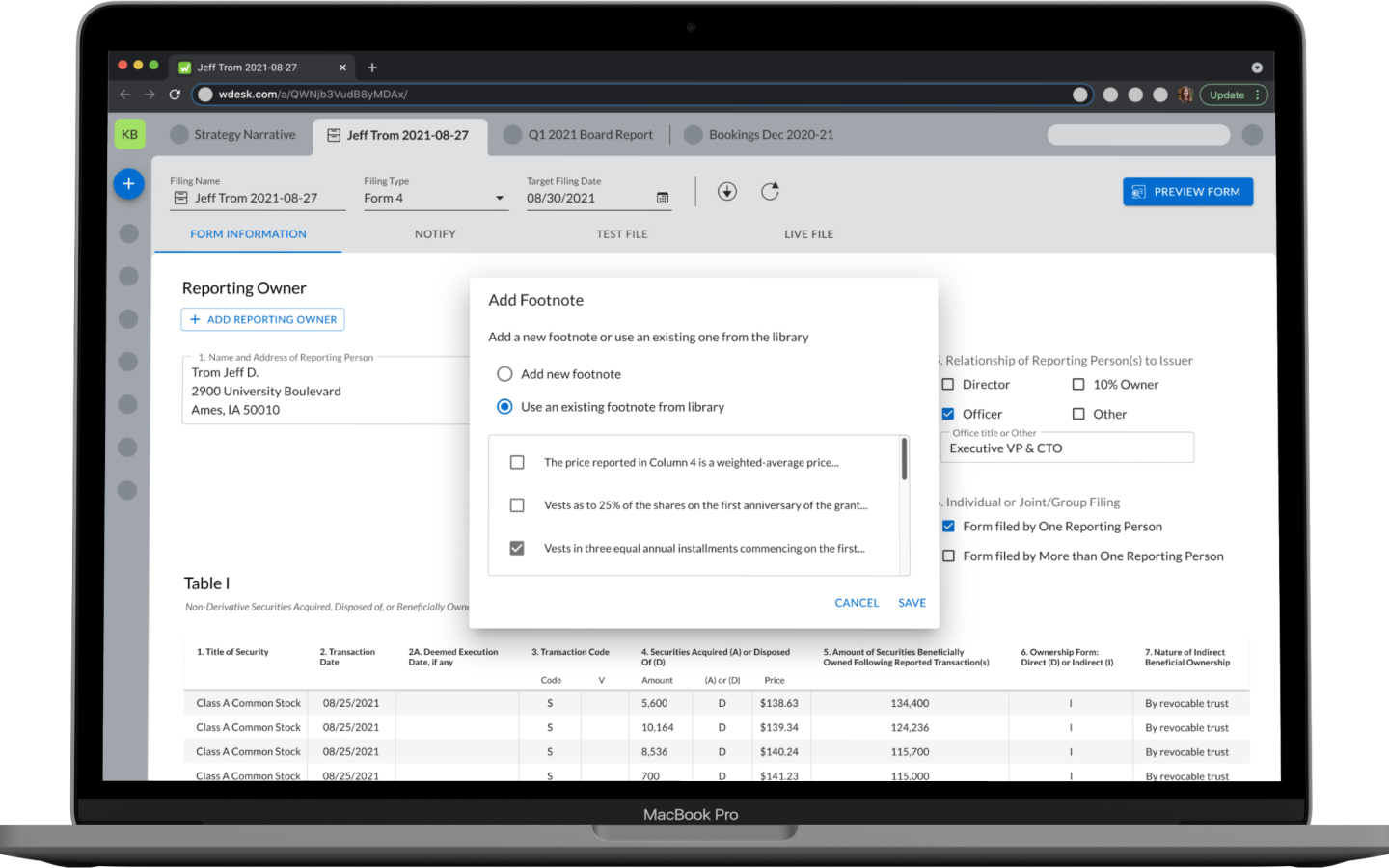The width and height of the screenshot is (1389, 868).
Task: Click the Amount cell 10,164
Action: pos(658,727)
